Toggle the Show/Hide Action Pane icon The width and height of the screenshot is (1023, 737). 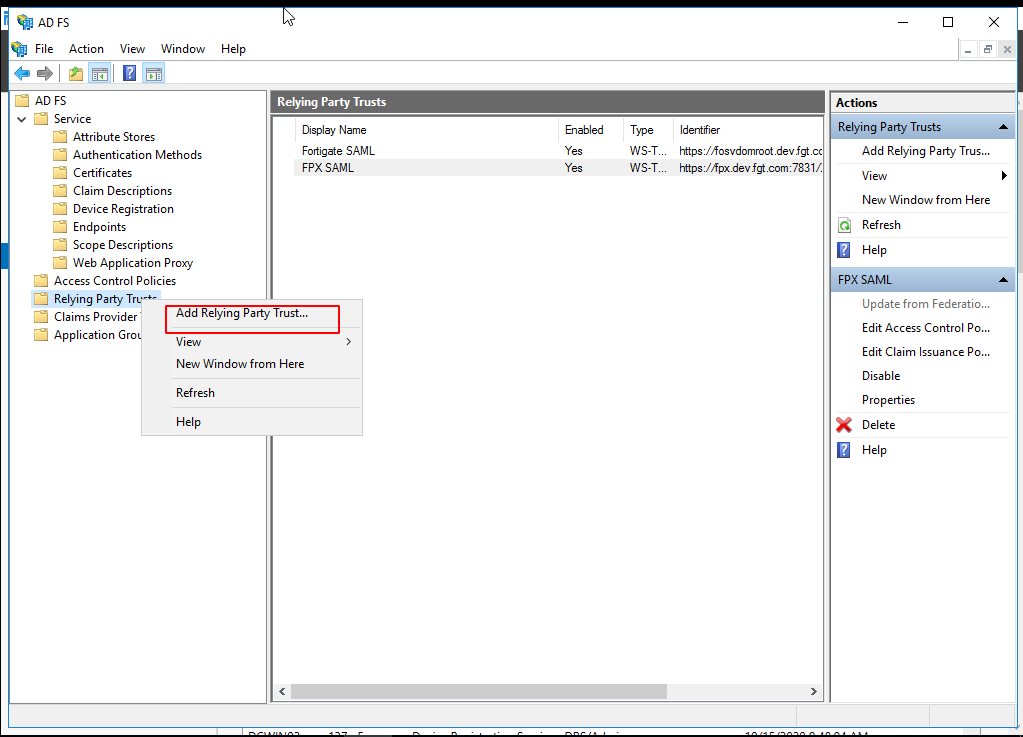(154, 74)
